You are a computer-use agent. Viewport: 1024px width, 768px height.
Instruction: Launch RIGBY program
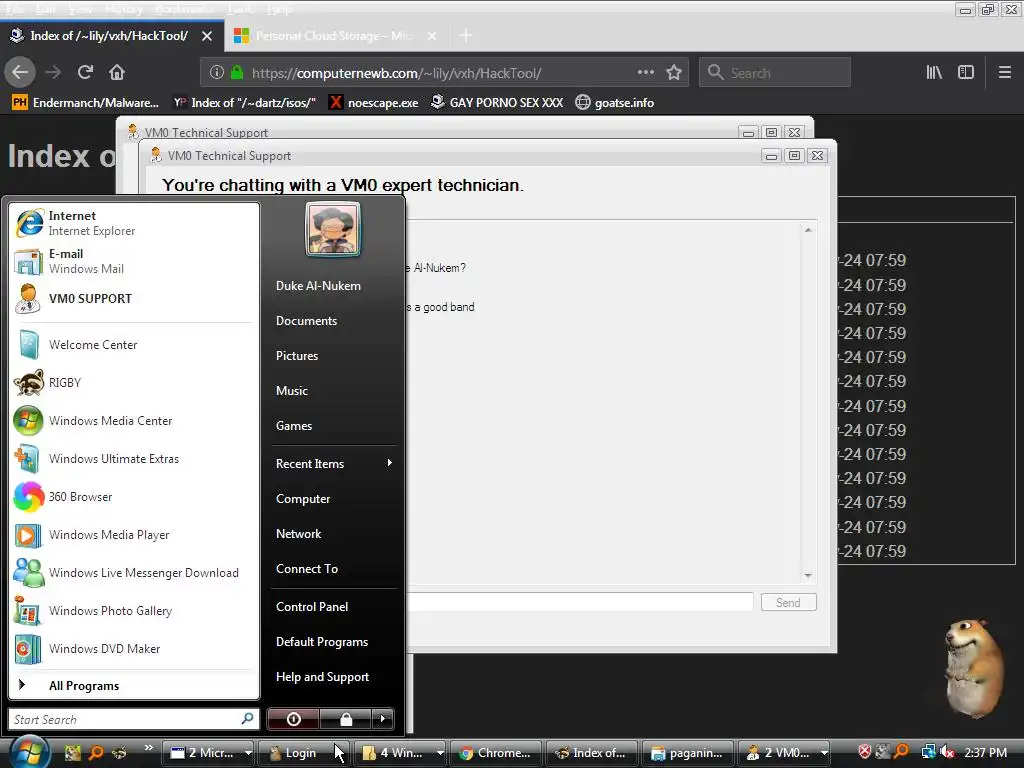[x=133, y=382]
